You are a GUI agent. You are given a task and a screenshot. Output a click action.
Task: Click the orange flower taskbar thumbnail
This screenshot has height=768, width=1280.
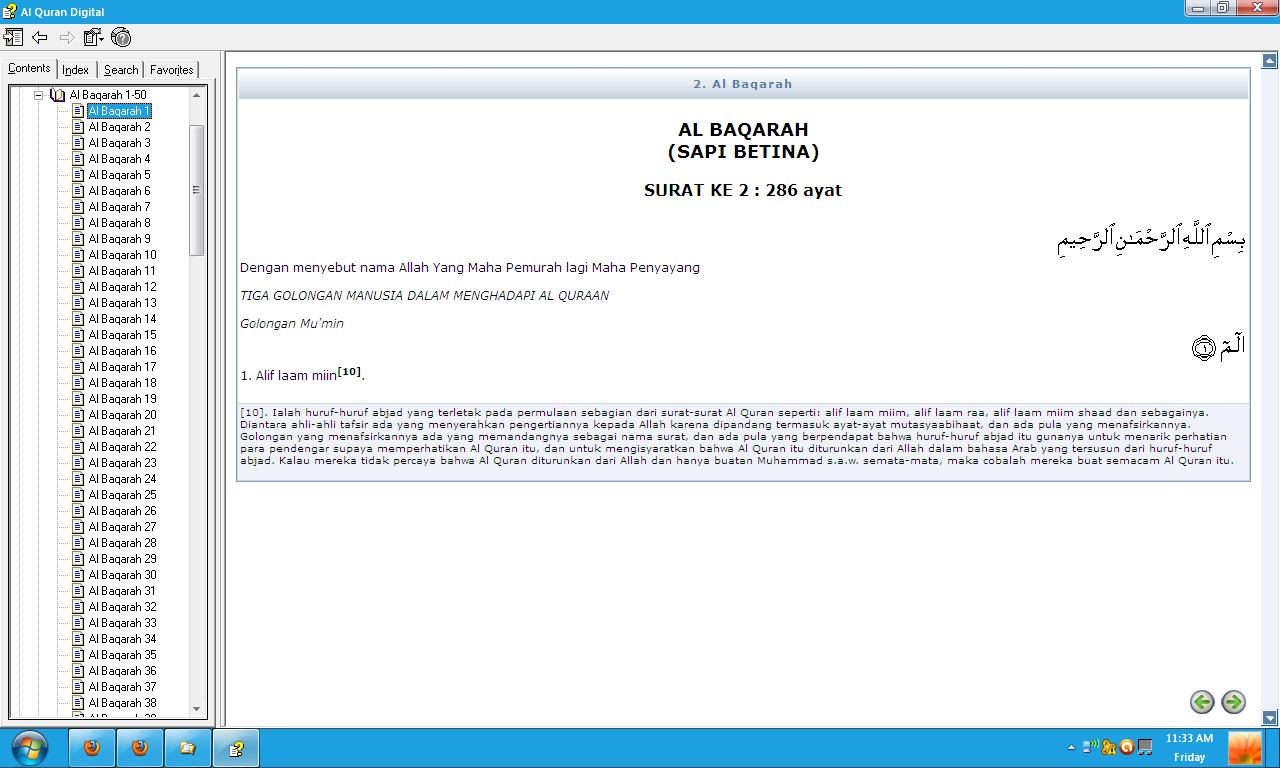tap(1245, 749)
